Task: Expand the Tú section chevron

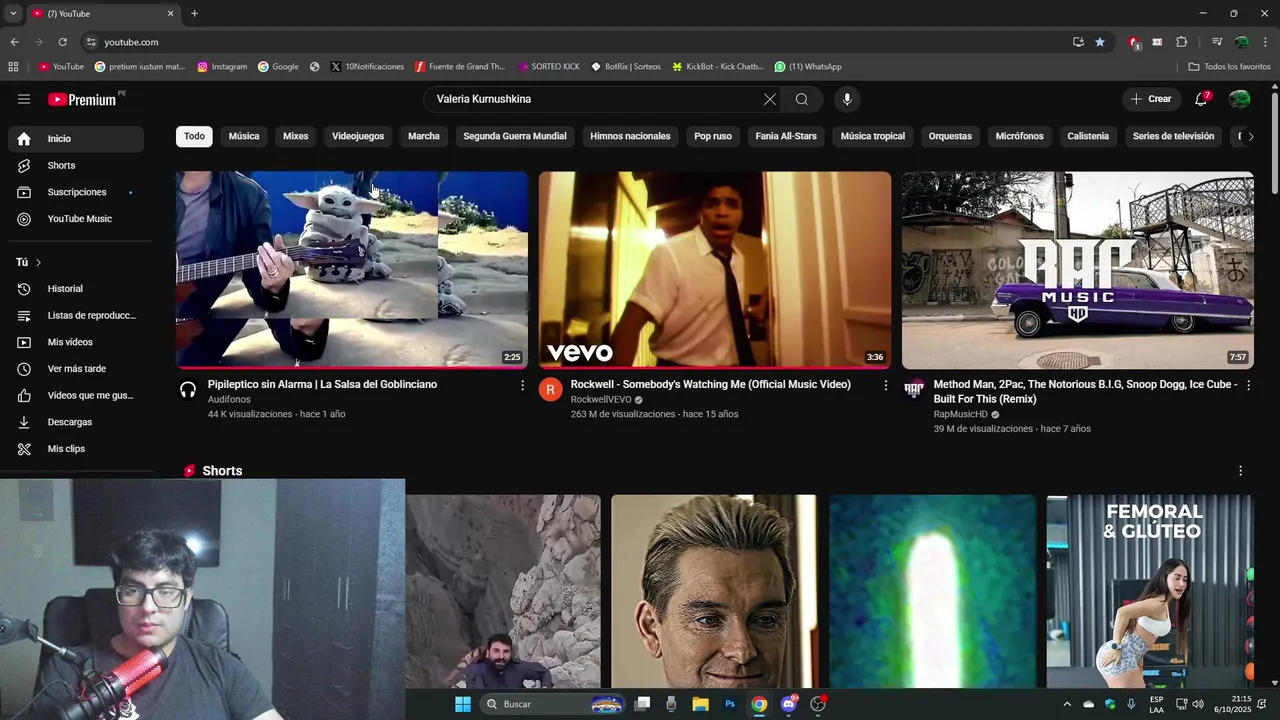Action: 38,262
